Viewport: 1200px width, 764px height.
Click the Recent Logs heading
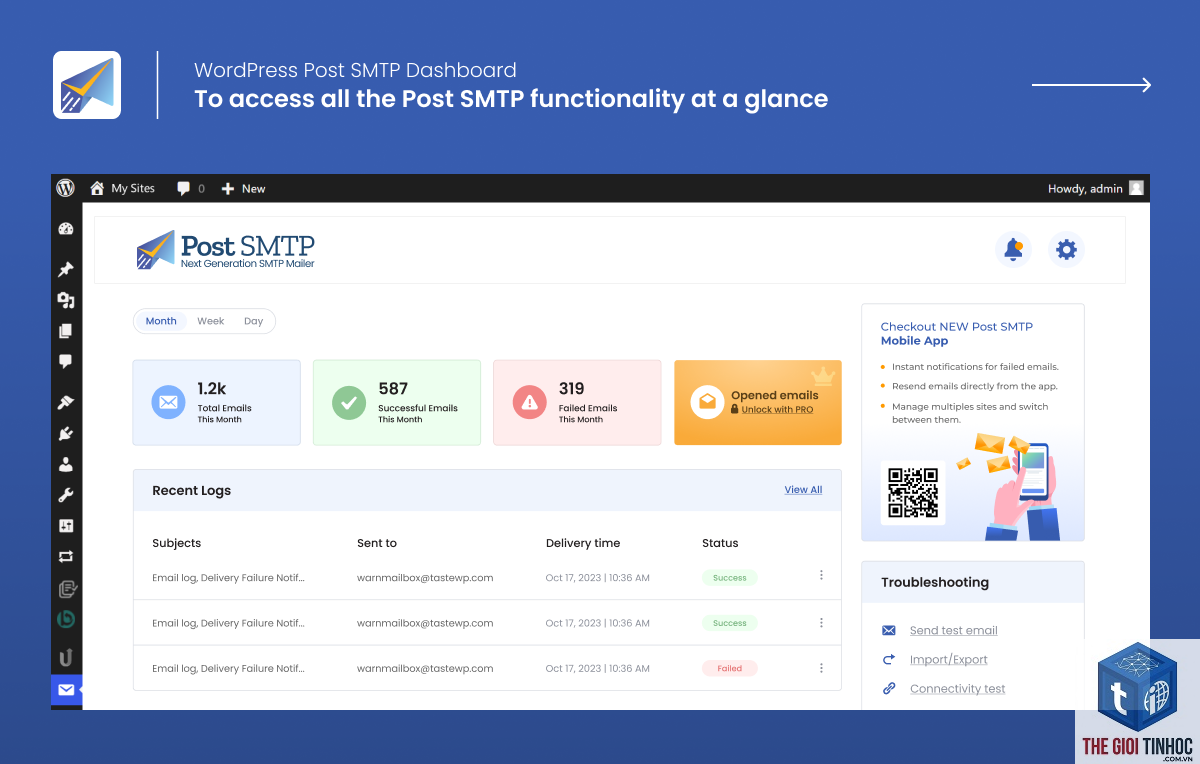[x=191, y=490]
